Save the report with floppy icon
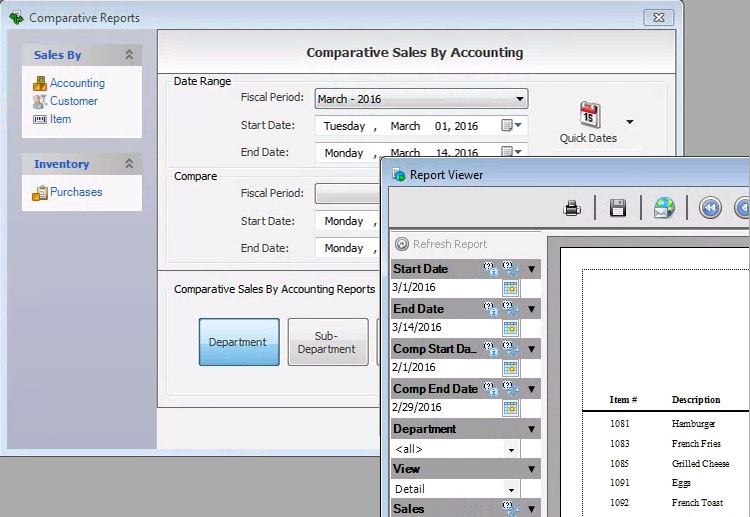This screenshot has width=750, height=517. [618, 208]
